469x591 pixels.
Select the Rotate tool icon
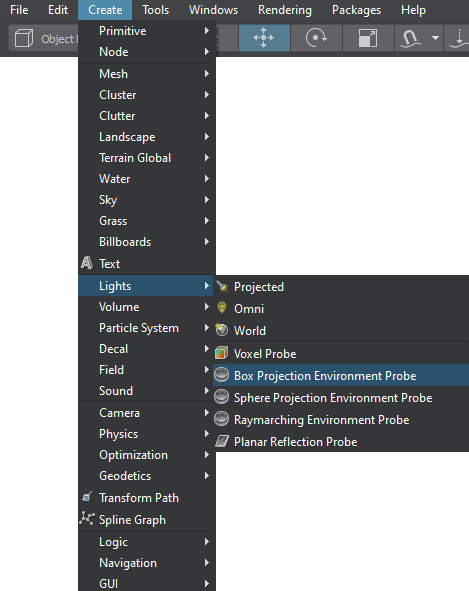(316, 38)
